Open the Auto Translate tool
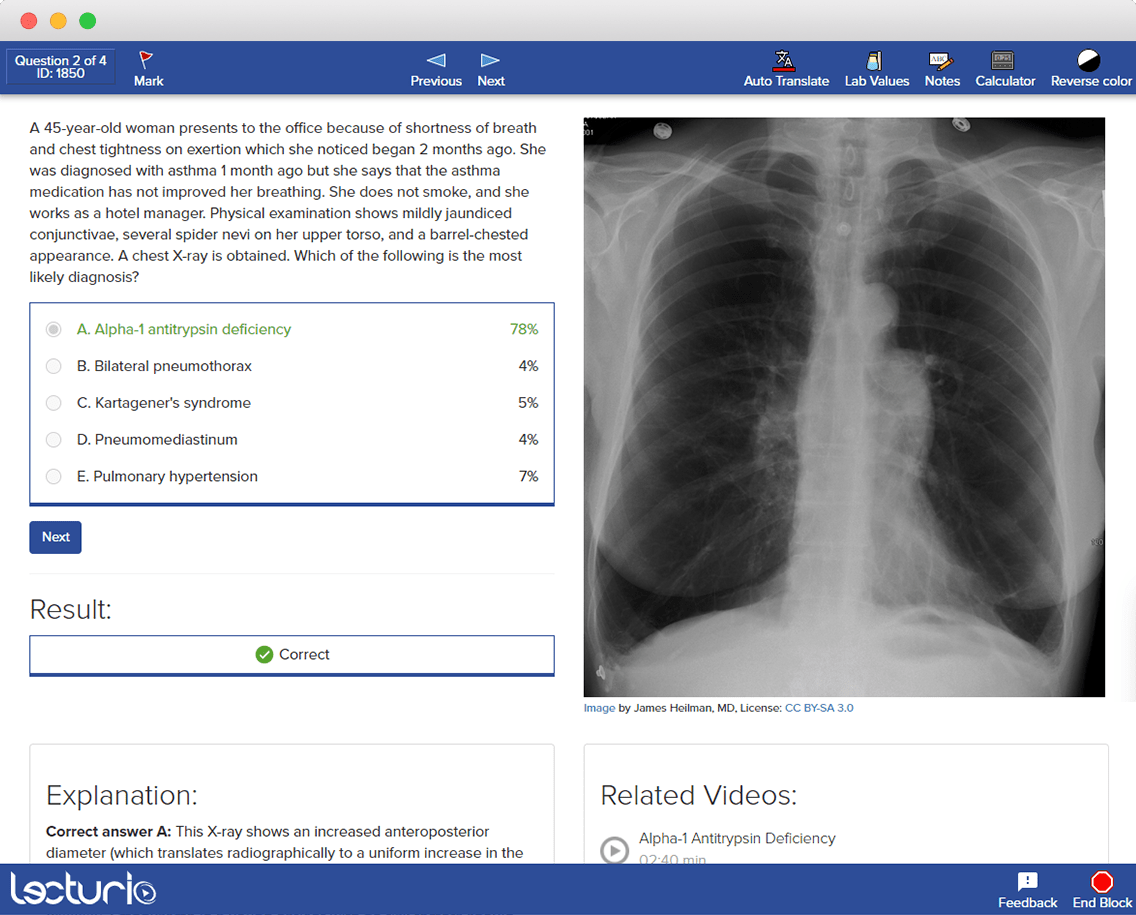Viewport: 1136px width, 915px height. click(786, 68)
